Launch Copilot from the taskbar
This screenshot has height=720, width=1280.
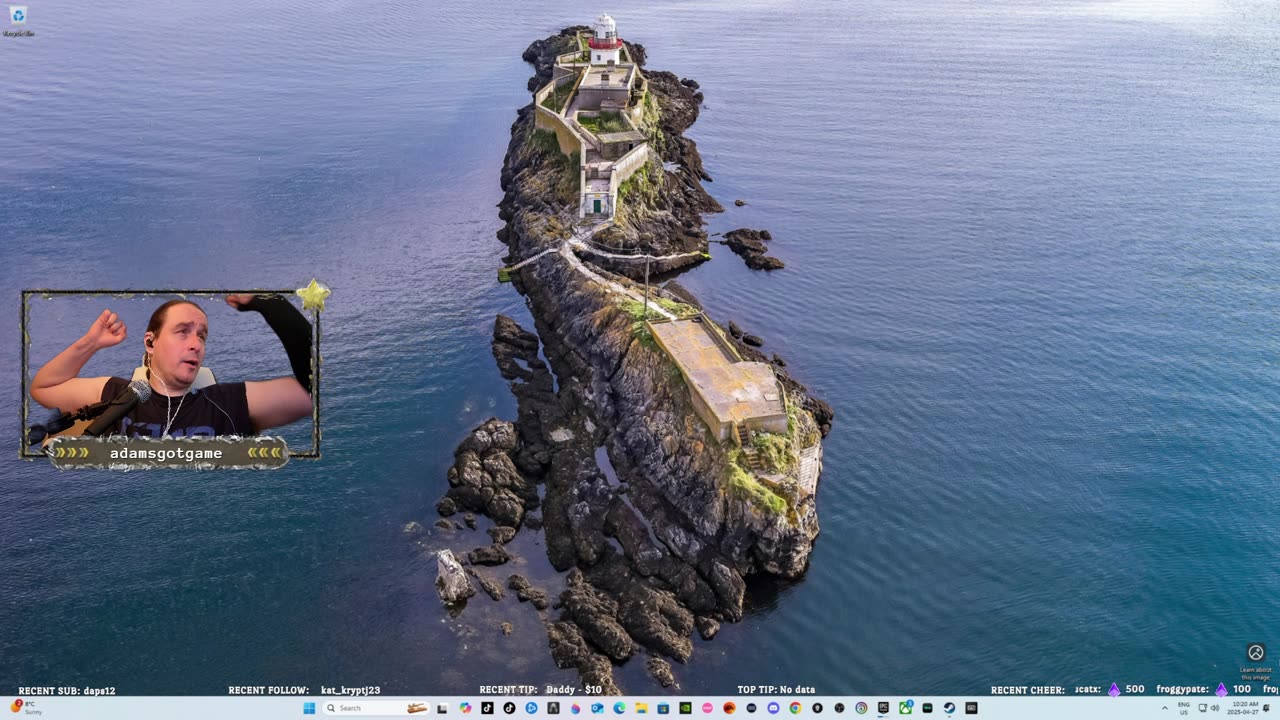[x=465, y=708]
